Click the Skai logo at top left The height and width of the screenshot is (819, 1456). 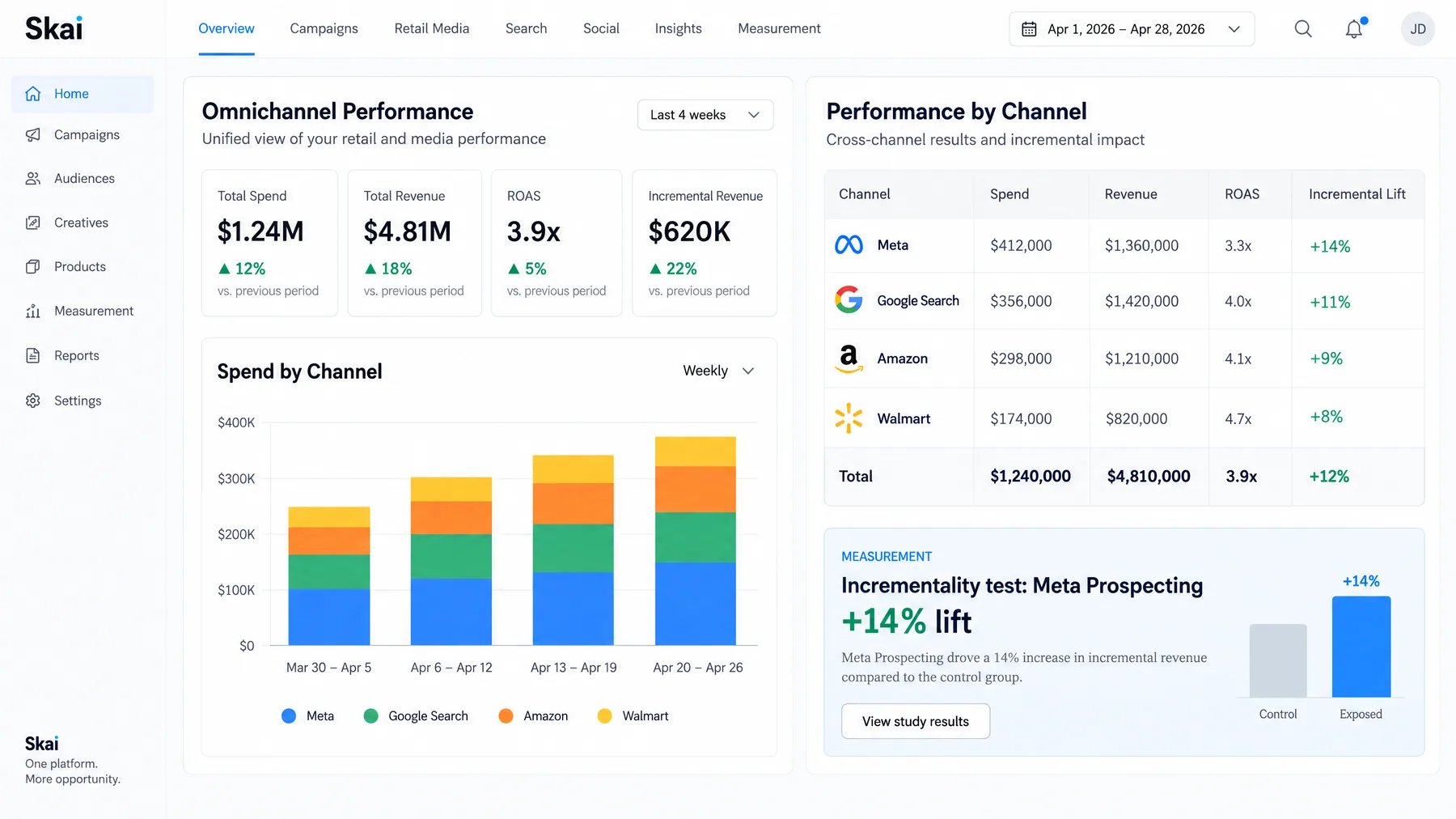(54, 29)
